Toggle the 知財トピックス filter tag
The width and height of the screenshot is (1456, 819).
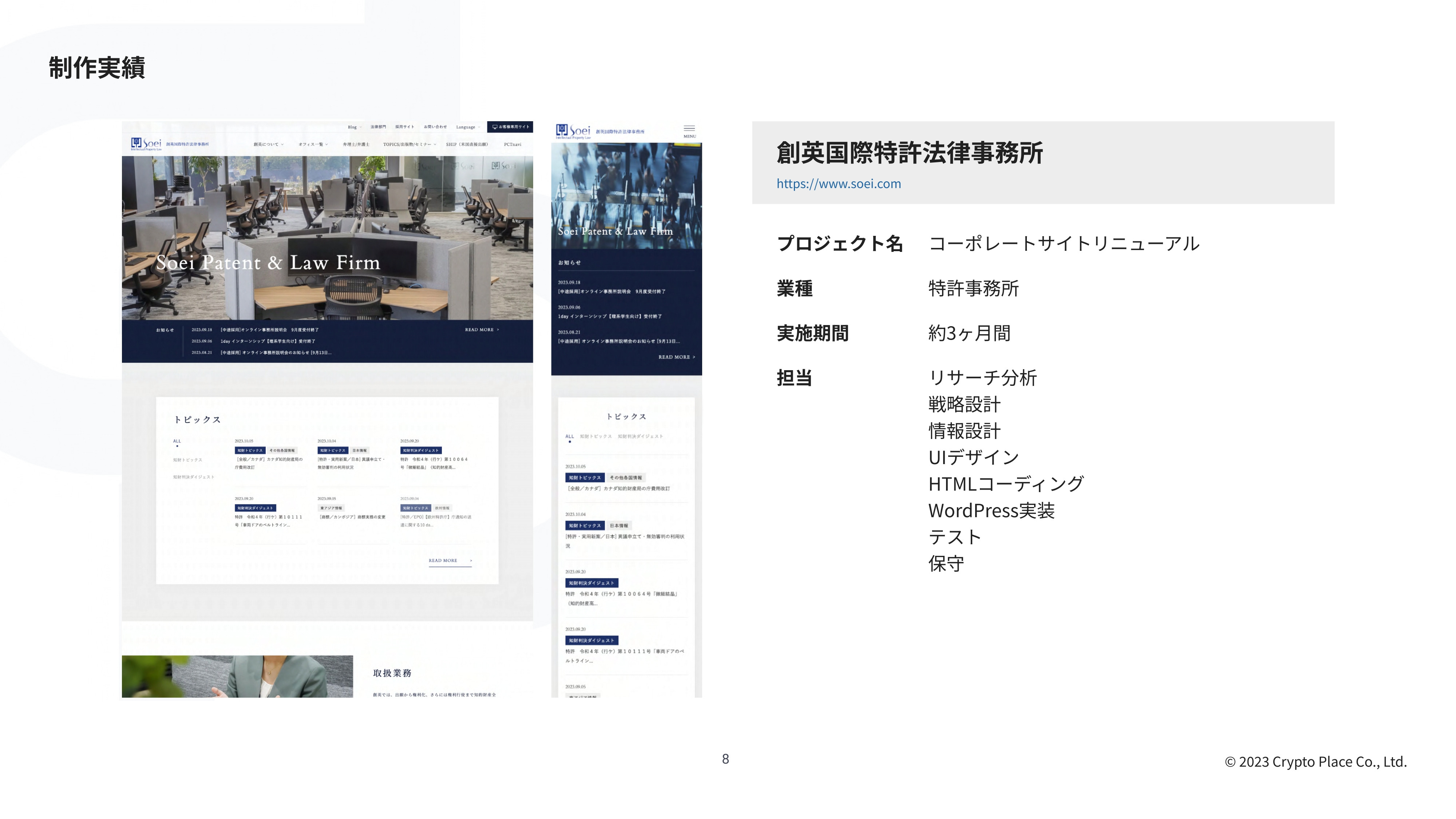pos(187,460)
